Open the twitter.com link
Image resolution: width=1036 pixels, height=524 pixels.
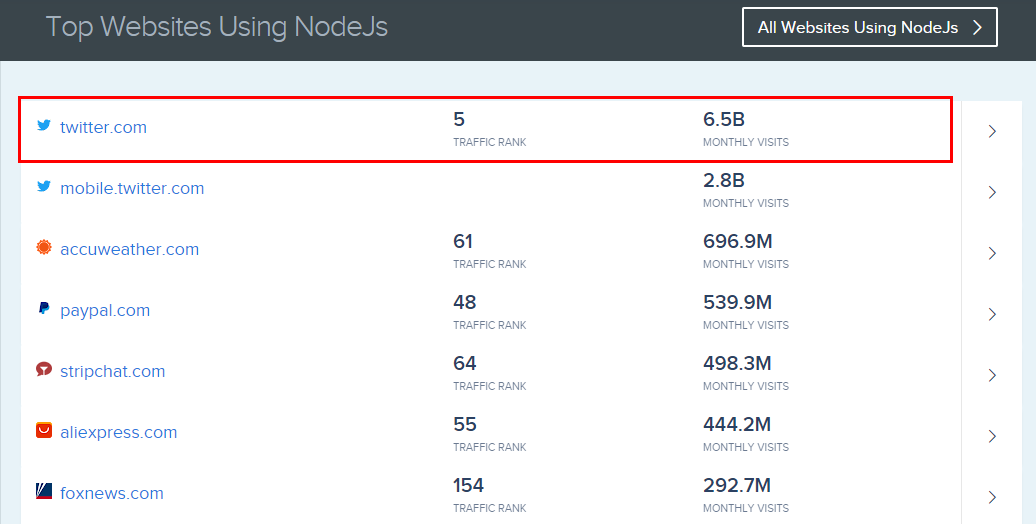(x=103, y=128)
